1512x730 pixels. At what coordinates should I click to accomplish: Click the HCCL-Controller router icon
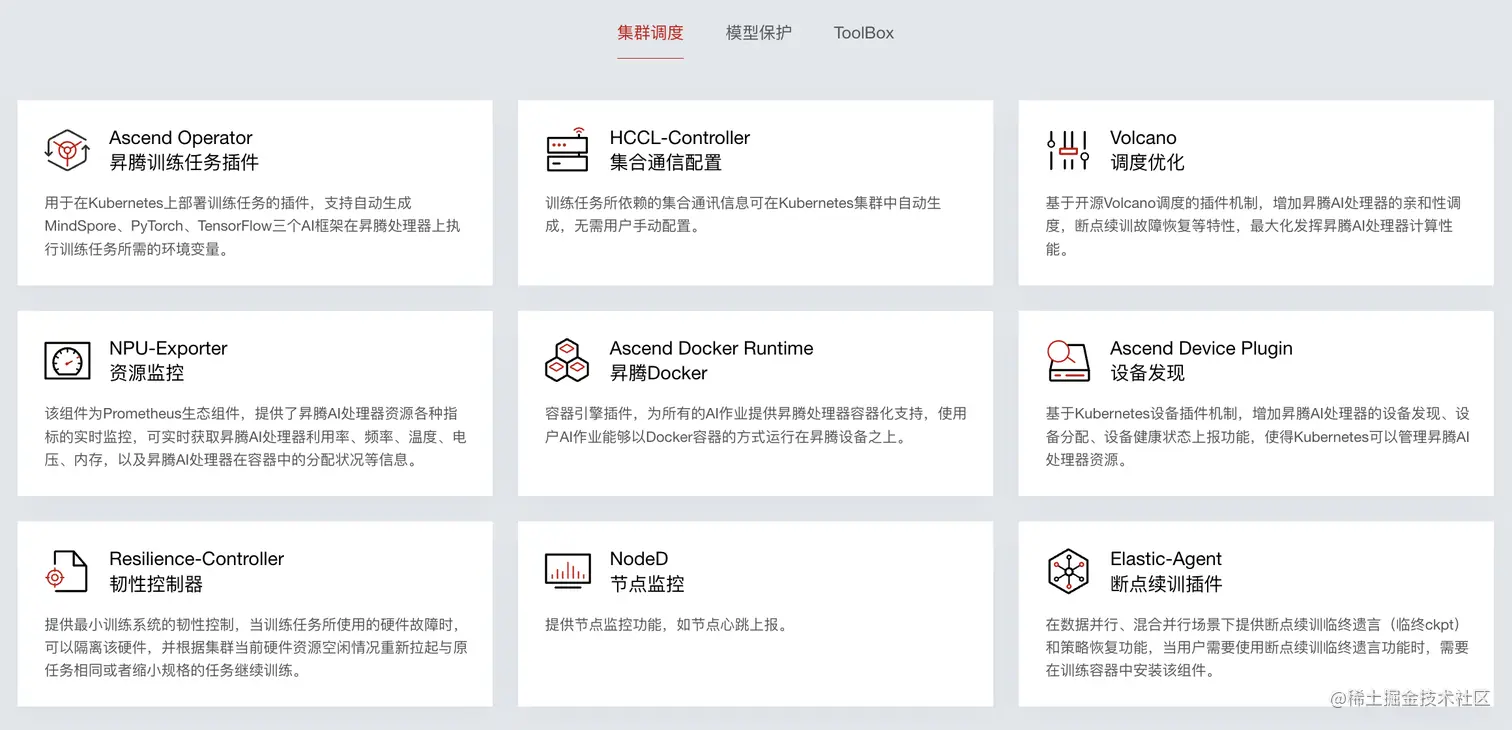pos(567,150)
